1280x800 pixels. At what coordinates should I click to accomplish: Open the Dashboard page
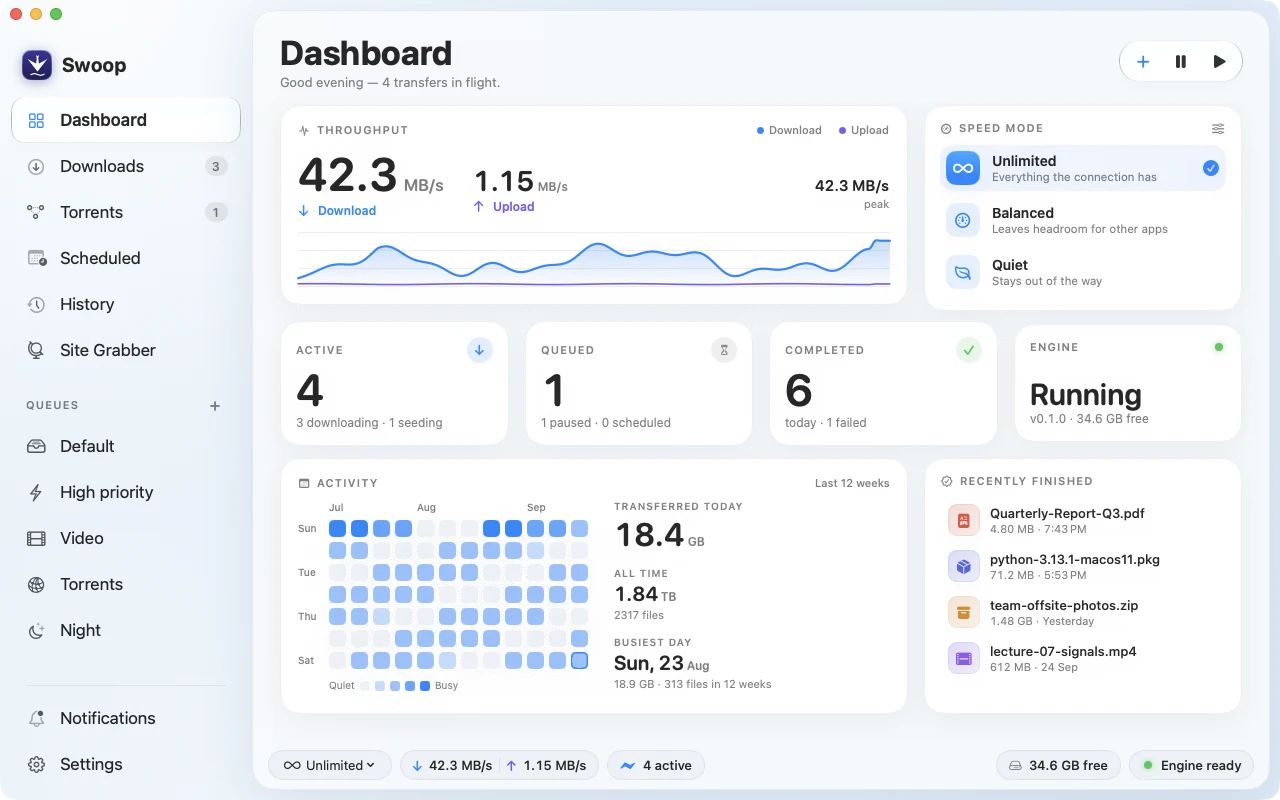click(x=126, y=120)
